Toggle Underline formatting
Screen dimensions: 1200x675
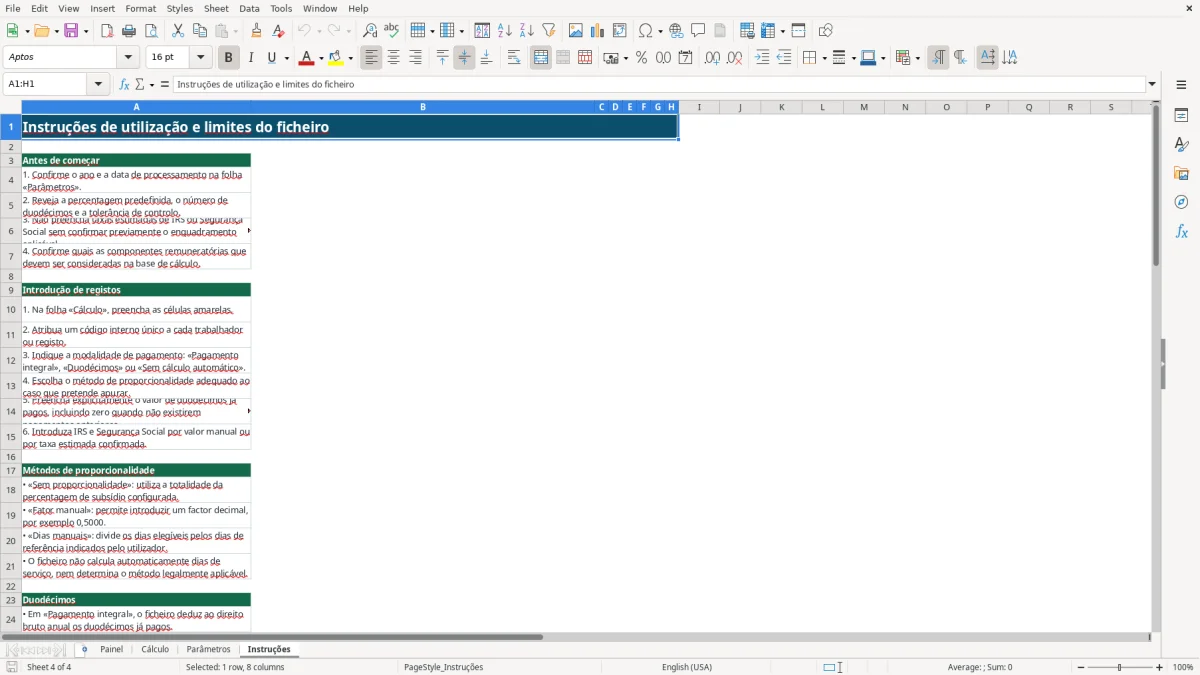pyautogui.click(x=272, y=58)
